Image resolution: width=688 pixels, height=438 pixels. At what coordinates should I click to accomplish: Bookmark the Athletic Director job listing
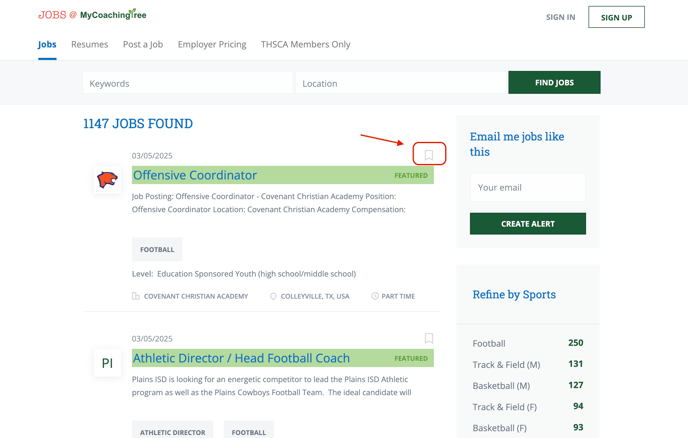coord(429,338)
